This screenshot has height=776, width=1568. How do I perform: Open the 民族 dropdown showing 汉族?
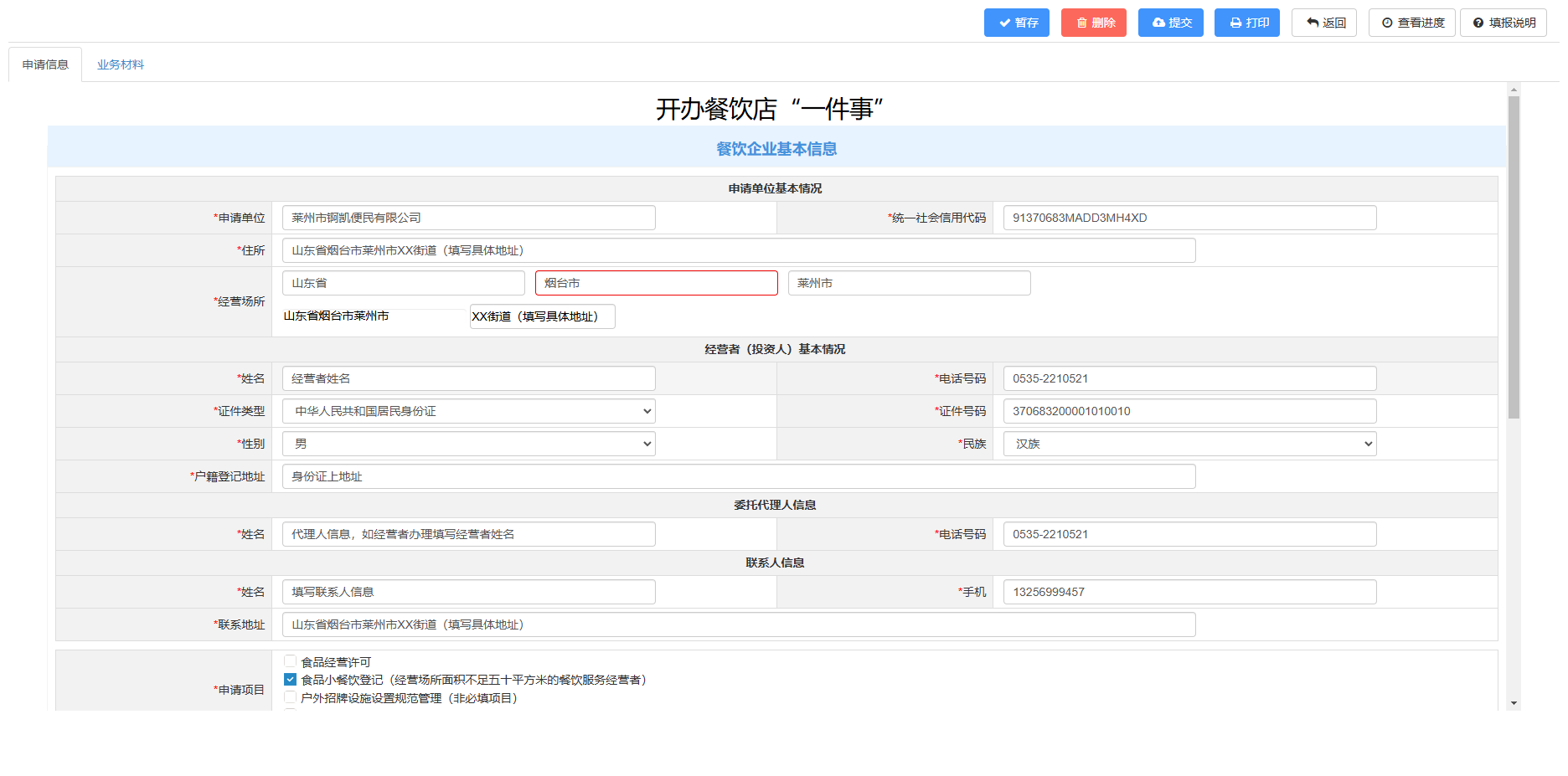pos(1189,444)
